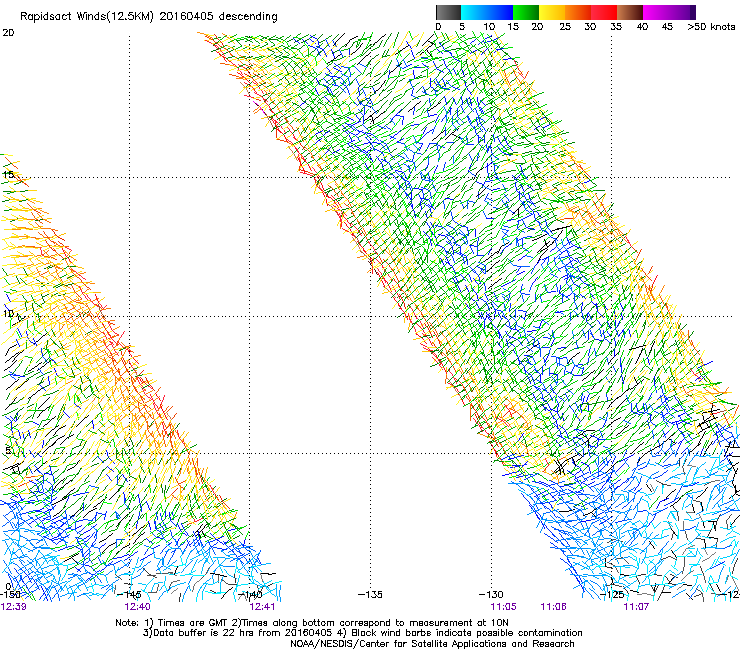Click 'NOAA/NESDIS/Center for Satellite Applications and Research' credit
The width and height of the screenshot is (740, 650).
tap(432, 644)
